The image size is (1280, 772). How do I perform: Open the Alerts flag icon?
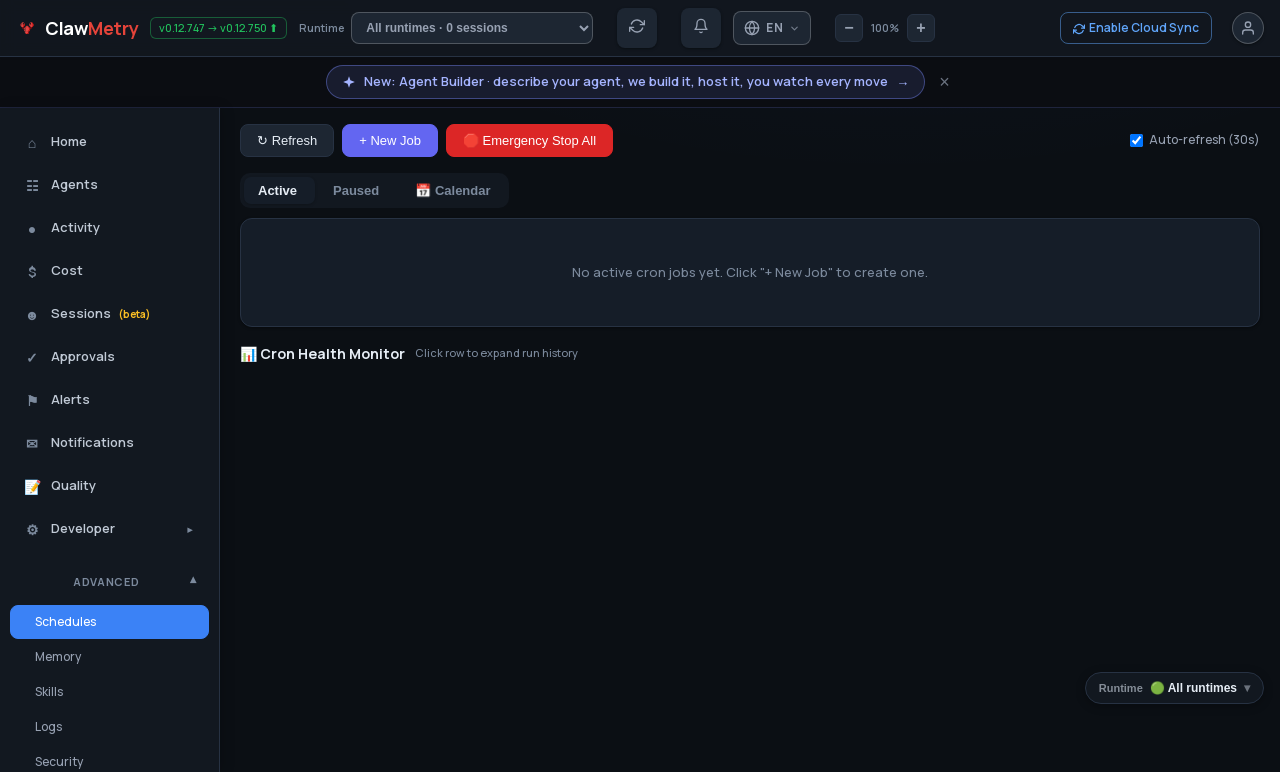pos(32,400)
